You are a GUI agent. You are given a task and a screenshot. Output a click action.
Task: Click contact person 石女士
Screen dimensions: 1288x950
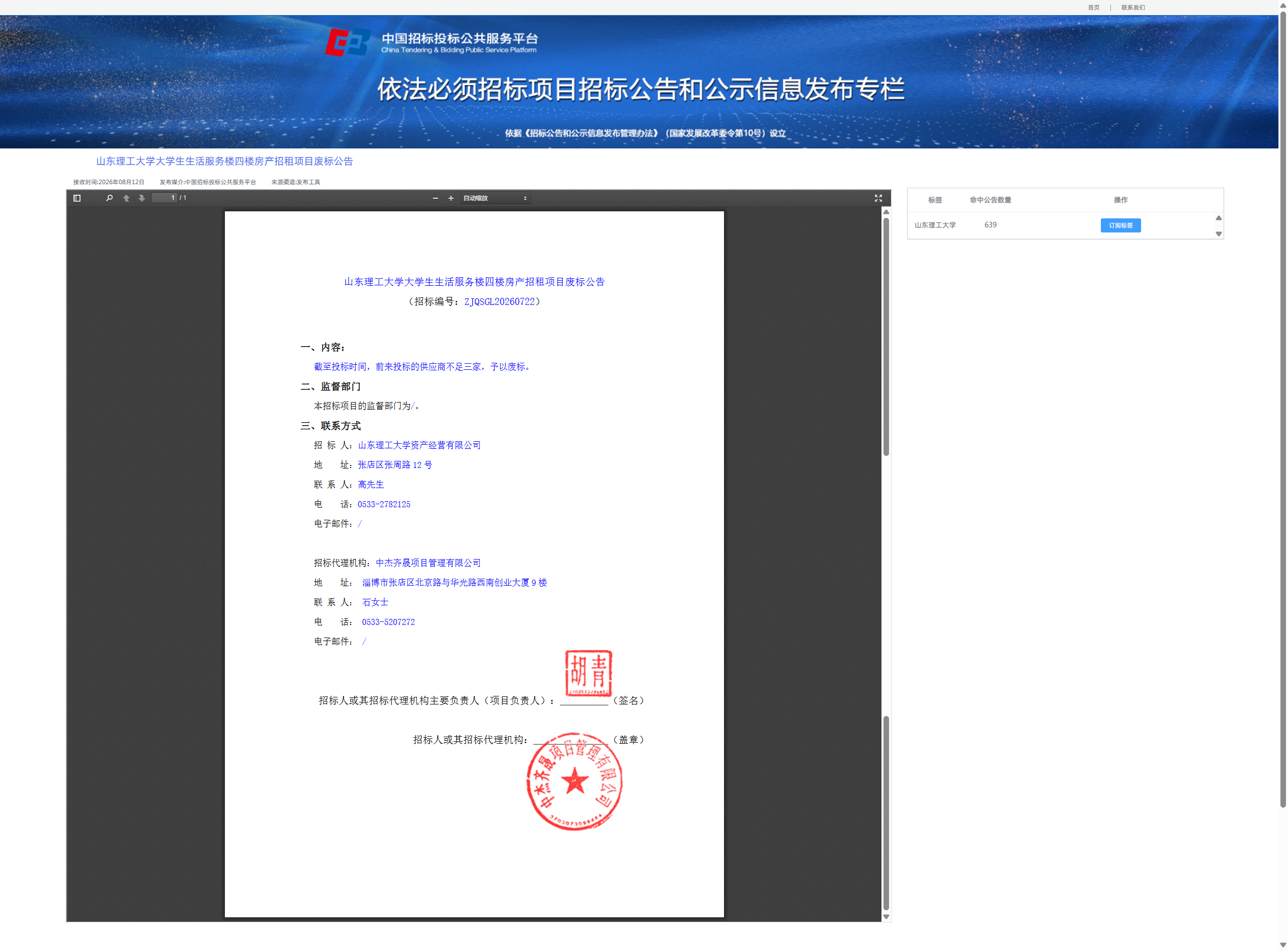click(x=375, y=602)
